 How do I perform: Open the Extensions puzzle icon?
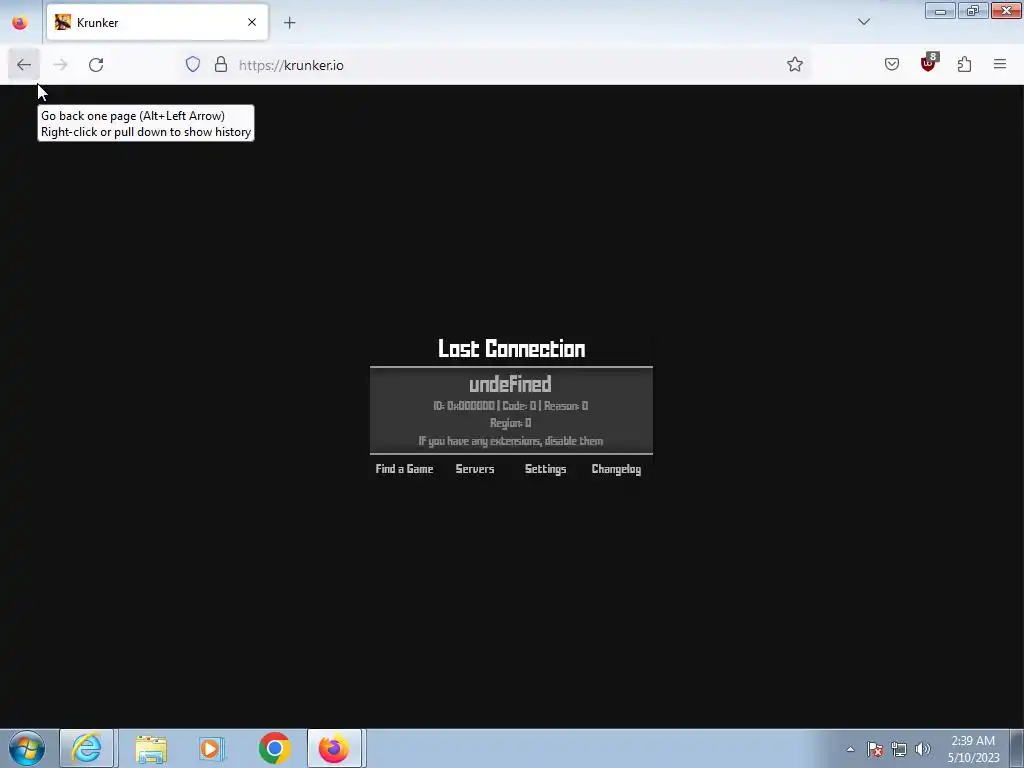coord(964,64)
